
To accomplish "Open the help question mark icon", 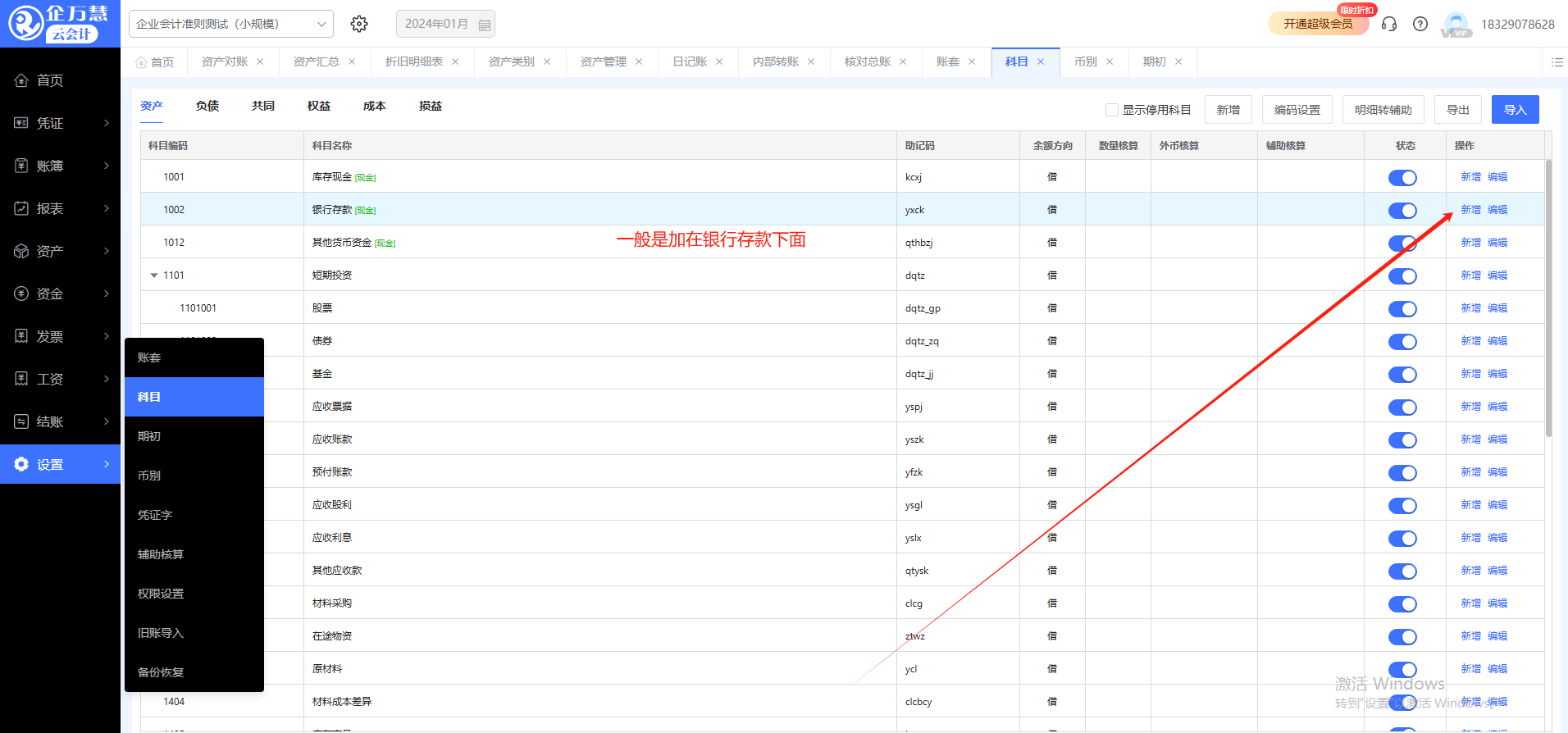I will tap(1420, 24).
